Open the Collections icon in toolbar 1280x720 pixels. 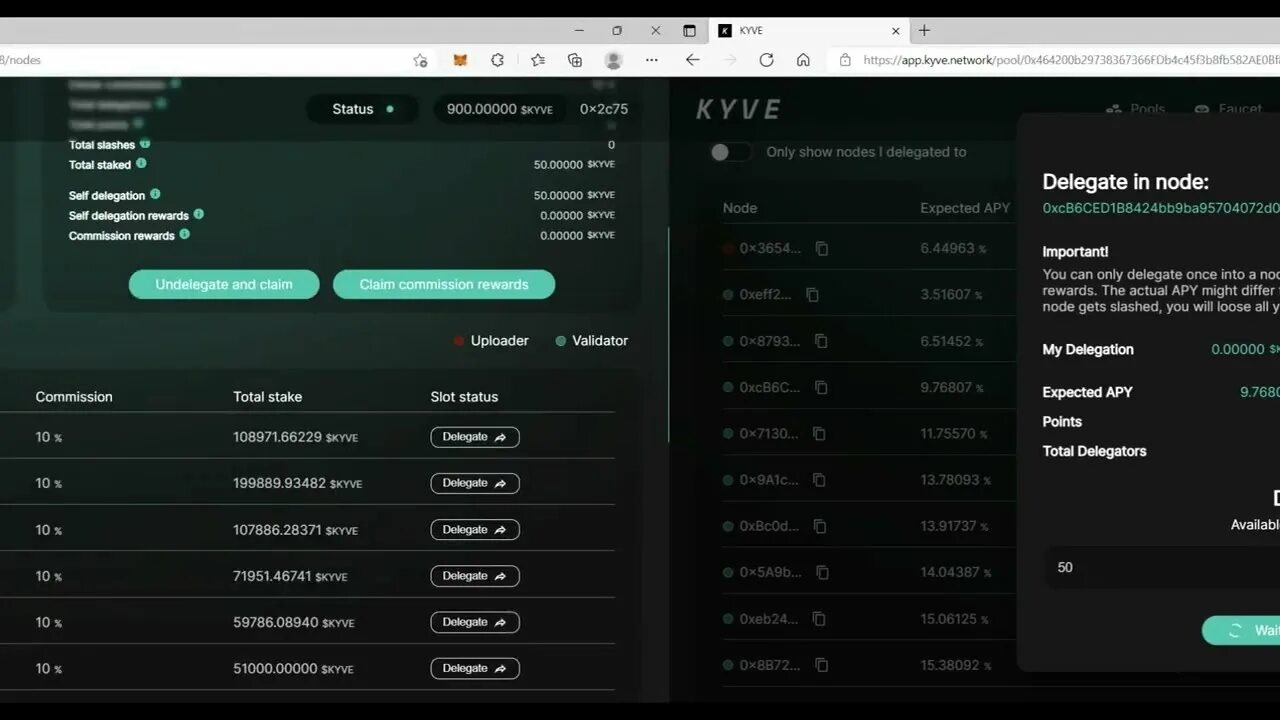(x=575, y=60)
